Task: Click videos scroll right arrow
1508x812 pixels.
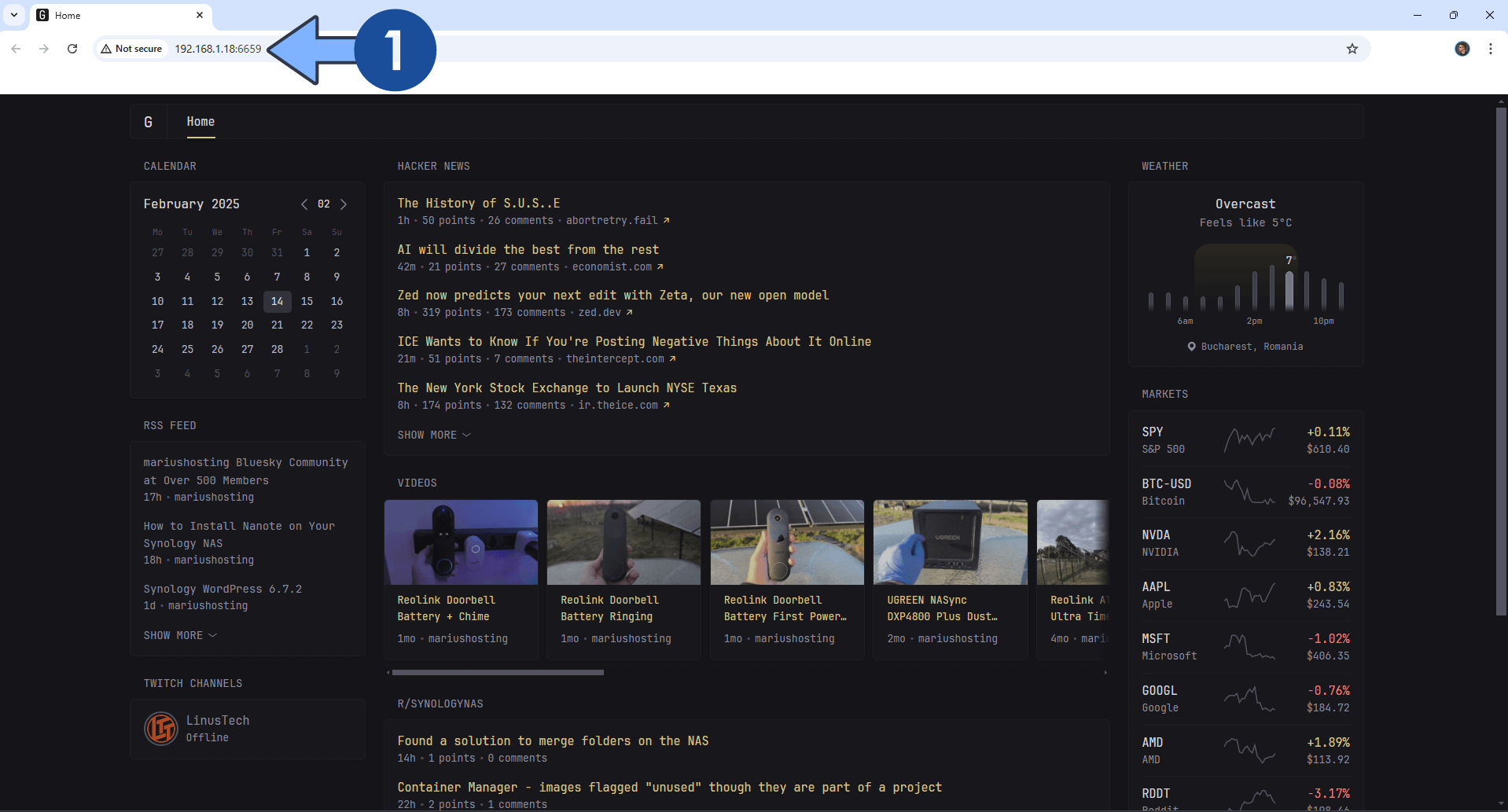Action: (1105, 672)
